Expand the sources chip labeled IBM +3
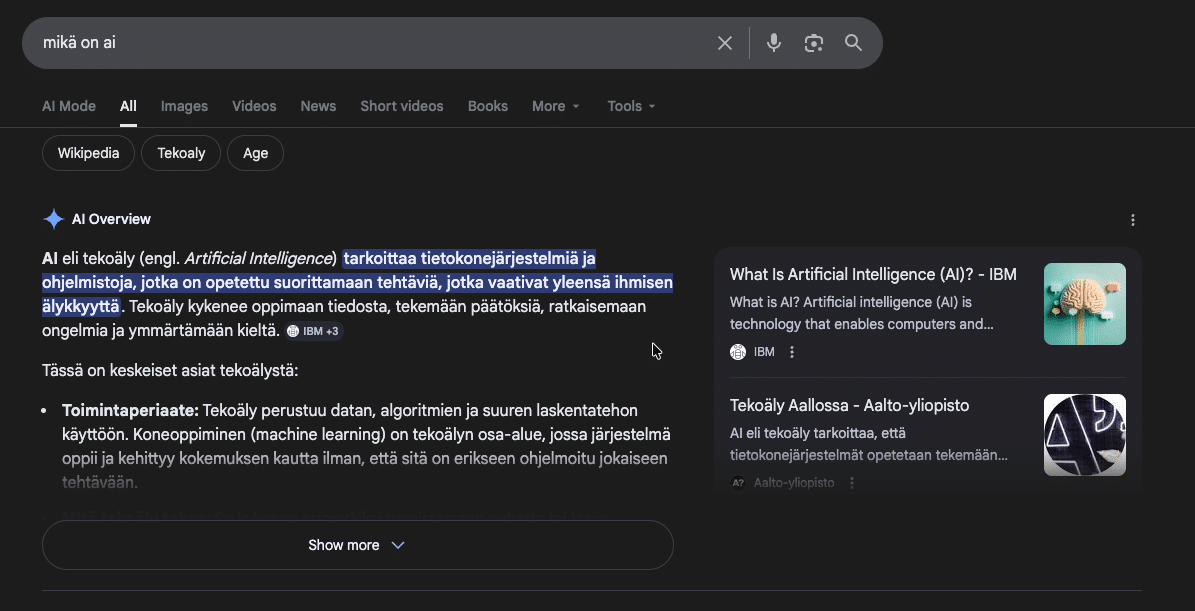 pos(313,331)
